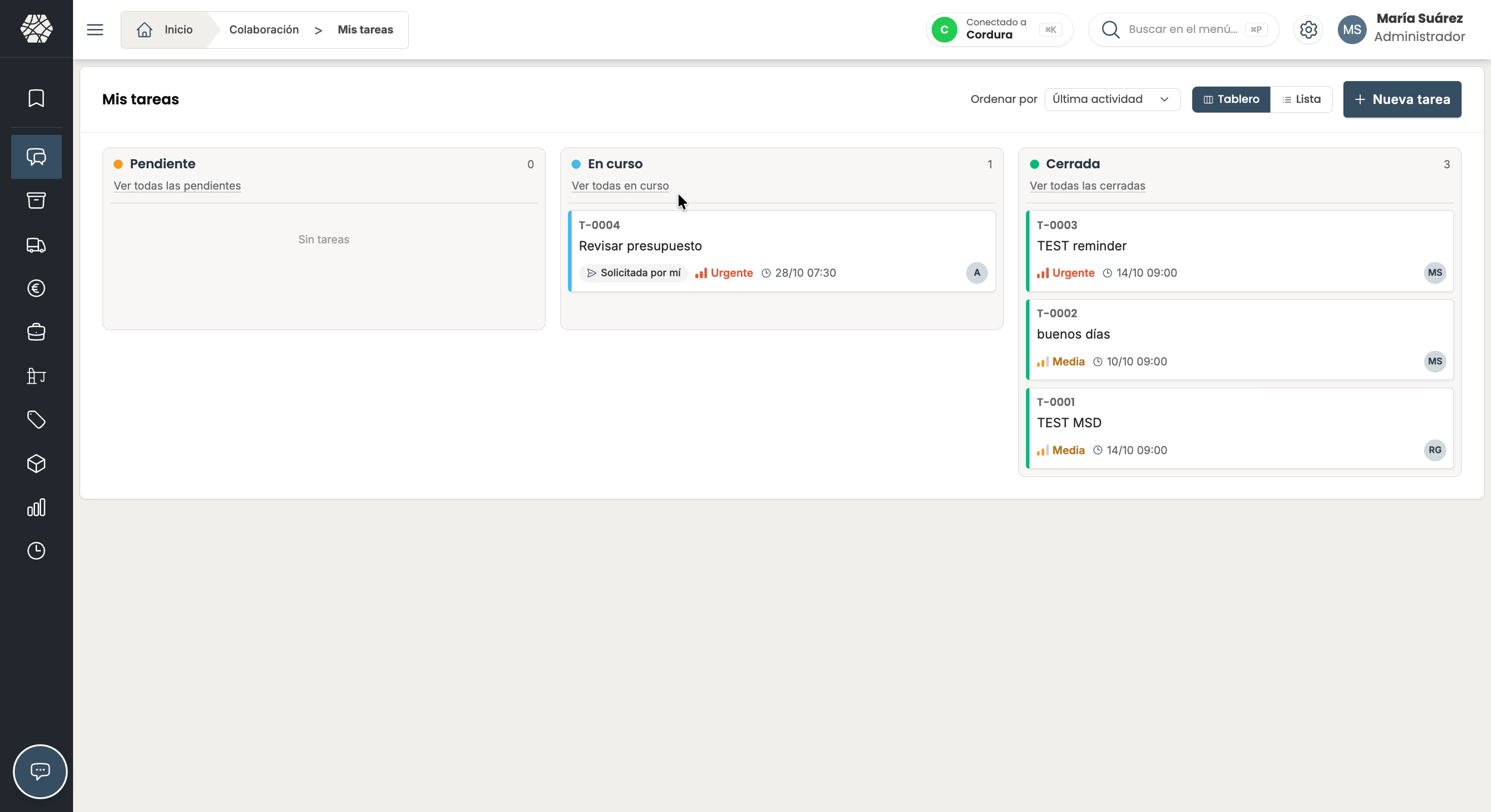Switch to Tablero board view
The width and height of the screenshot is (1491, 812).
tap(1231, 99)
